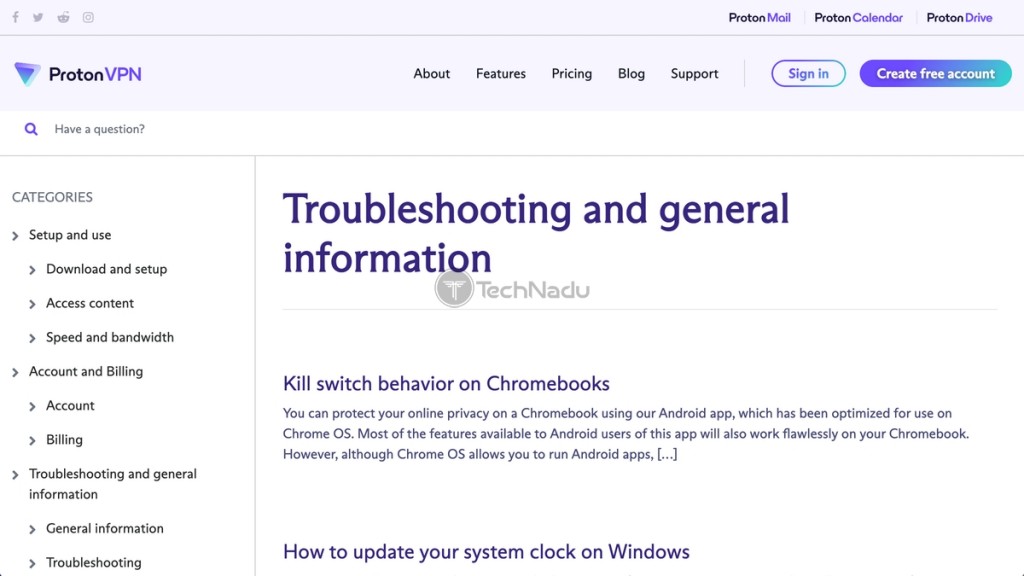Image resolution: width=1024 pixels, height=576 pixels.
Task: Open How to update your system clock article
Action: point(486,552)
